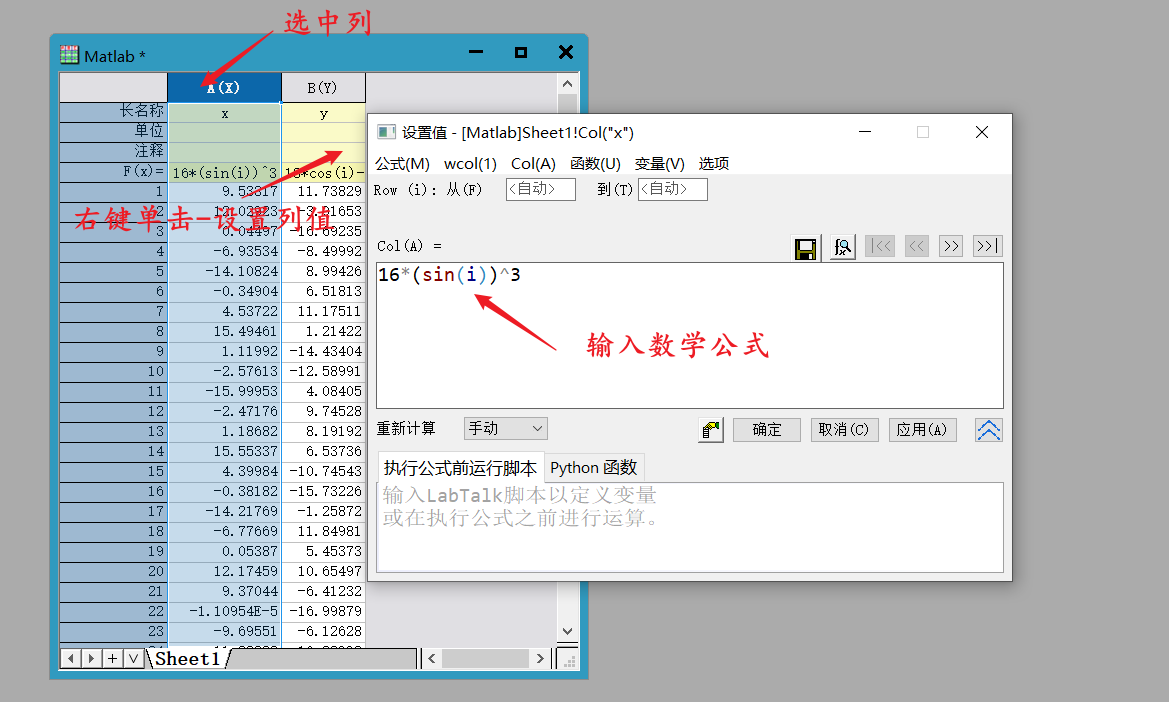Image resolution: width=1169 pixels, height=702 pixels.
Task: Jump to last column with >>| button
Action: coord(987,246)
